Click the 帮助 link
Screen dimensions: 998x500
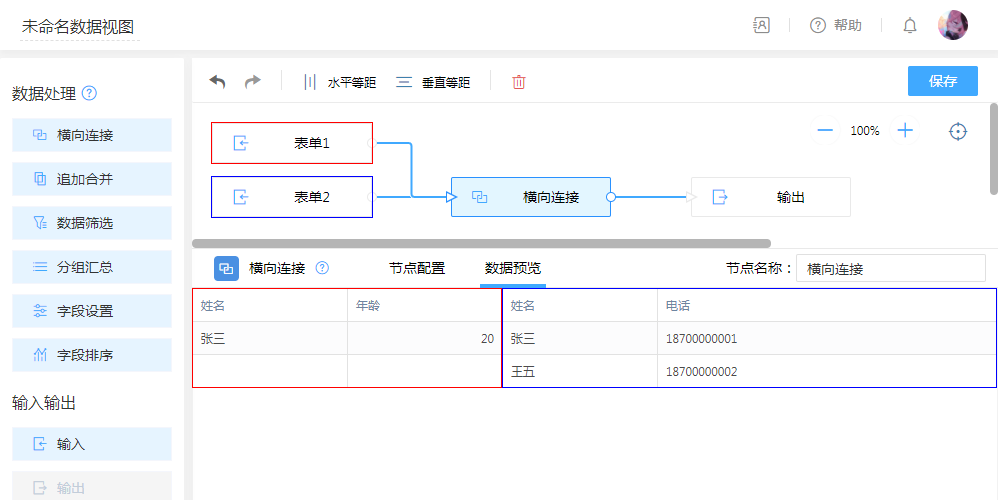(836, 26)
